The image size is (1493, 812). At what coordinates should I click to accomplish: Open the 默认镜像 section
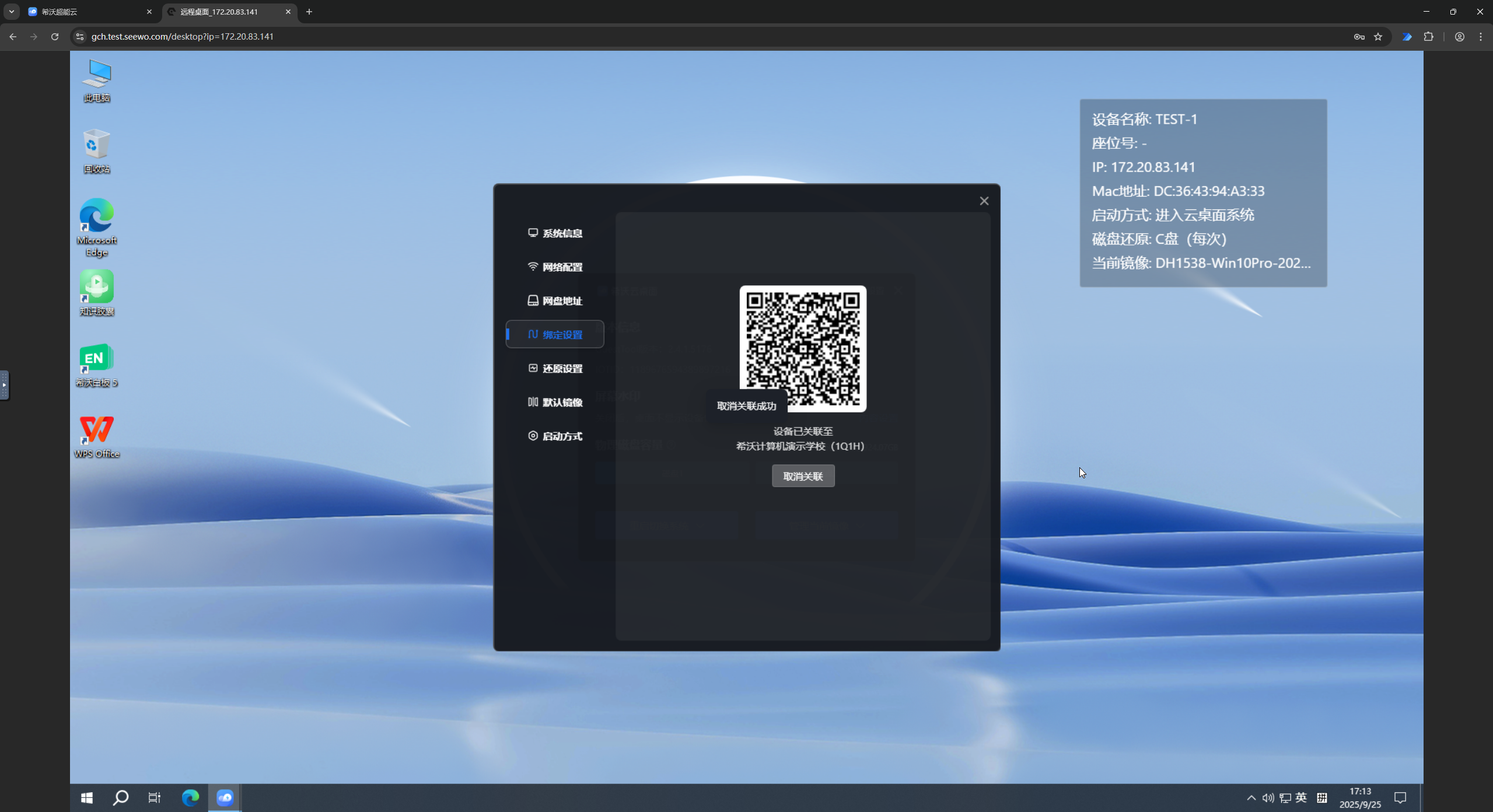click(555, 402)
